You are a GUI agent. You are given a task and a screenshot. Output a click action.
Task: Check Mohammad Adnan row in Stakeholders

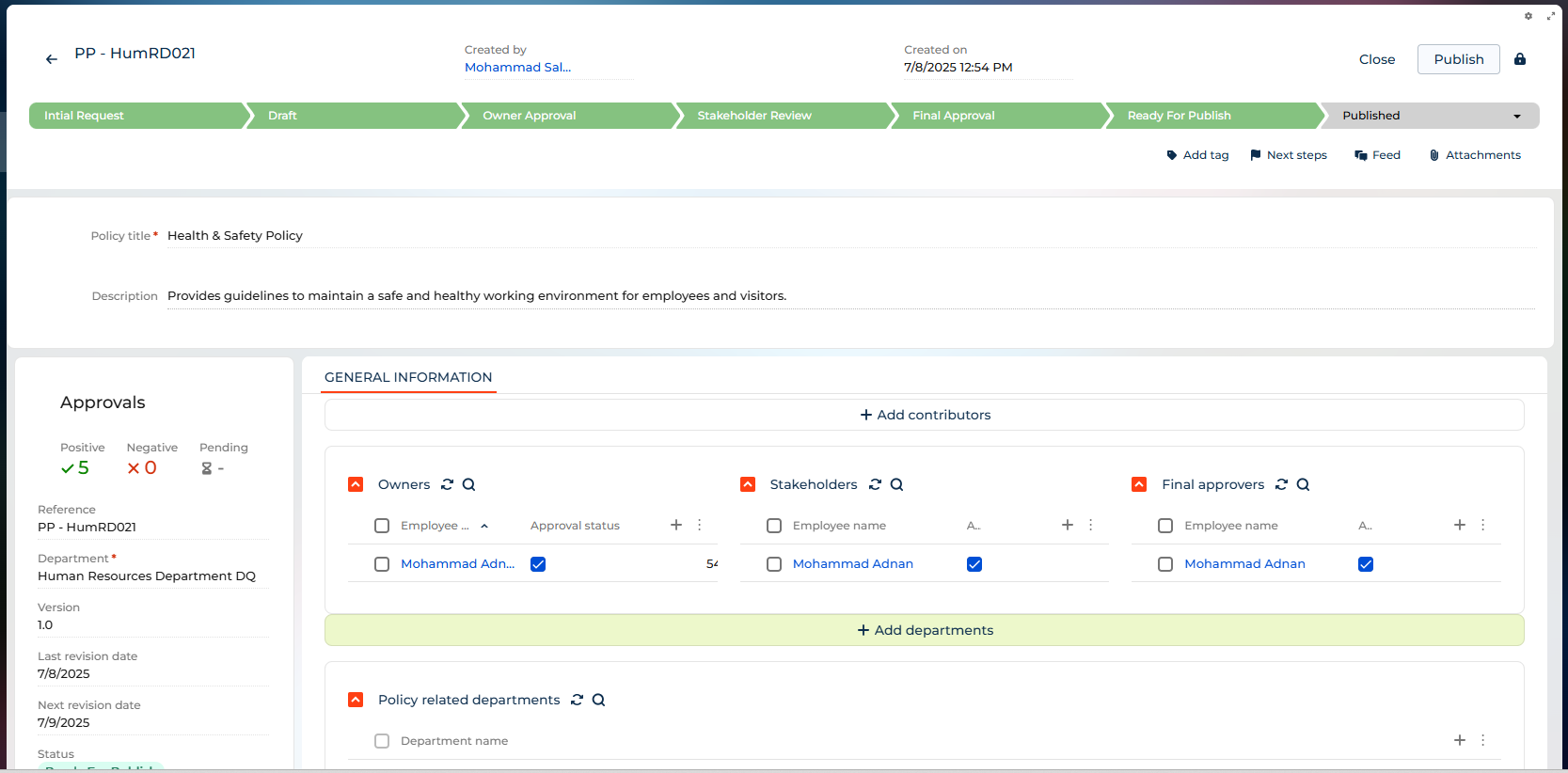(x=774, y=564)
